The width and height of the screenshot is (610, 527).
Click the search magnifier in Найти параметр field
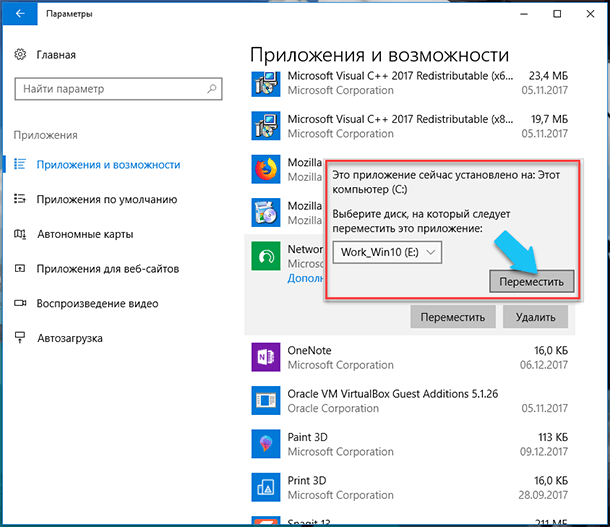212,89
